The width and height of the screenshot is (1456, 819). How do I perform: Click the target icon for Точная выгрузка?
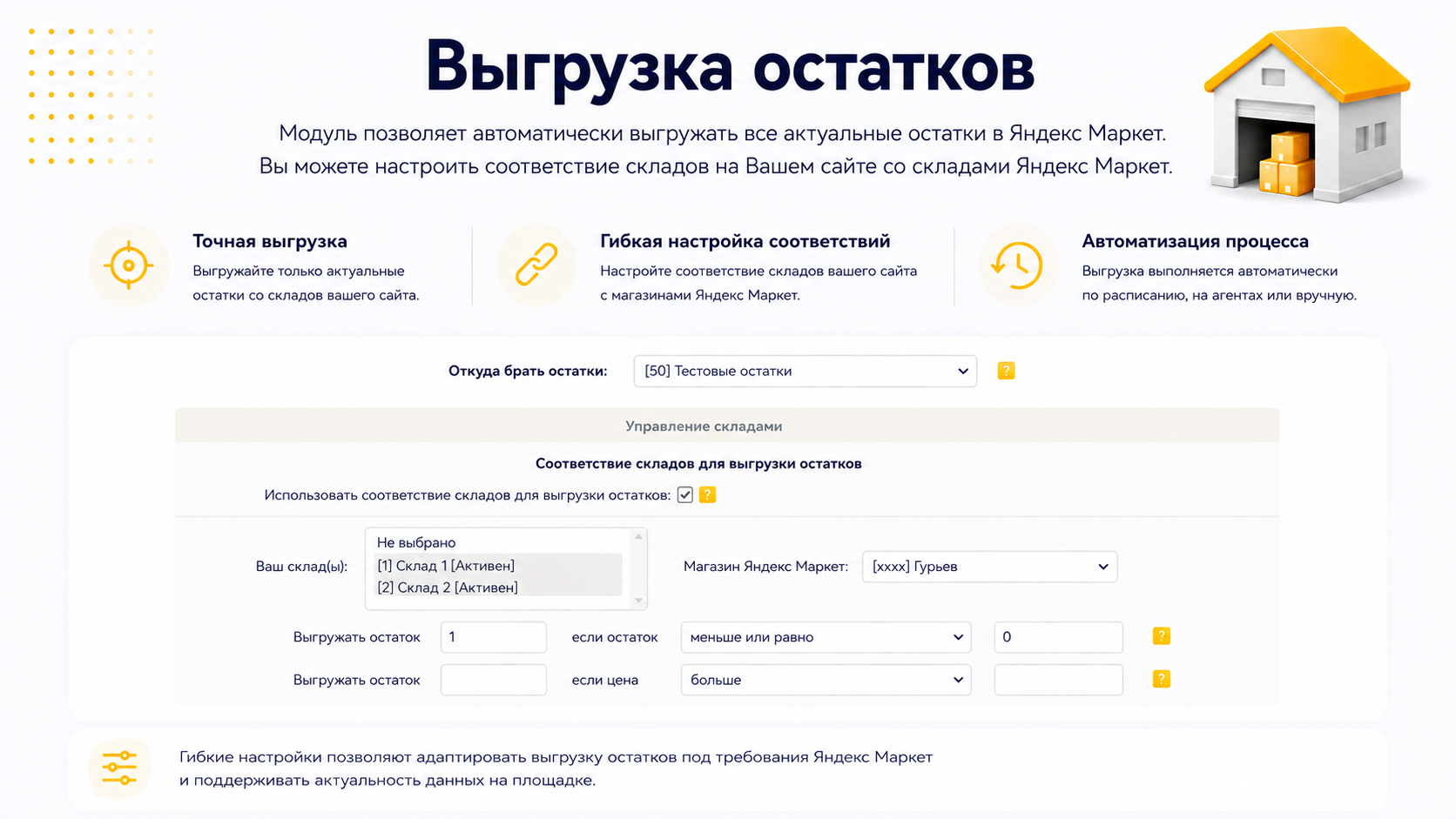click(128, 265)
